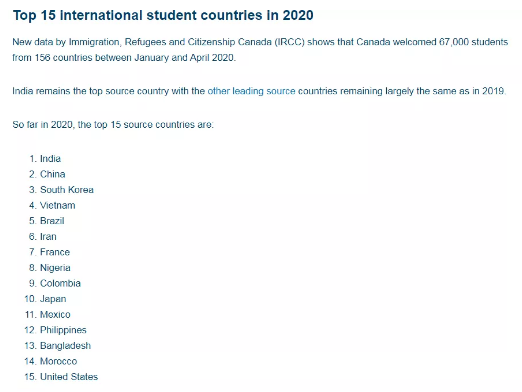Select France in the country list
Viewport: 522px width, 392px height.
(55, 252)
